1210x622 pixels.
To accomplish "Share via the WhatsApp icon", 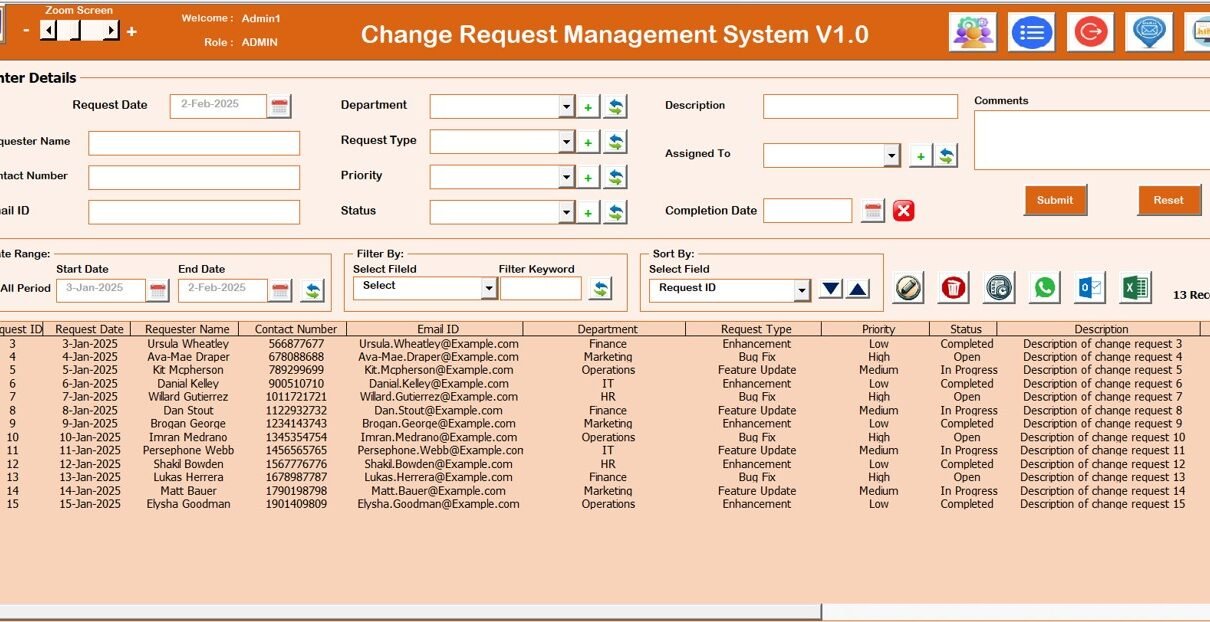I will (x=1045, y=288).
